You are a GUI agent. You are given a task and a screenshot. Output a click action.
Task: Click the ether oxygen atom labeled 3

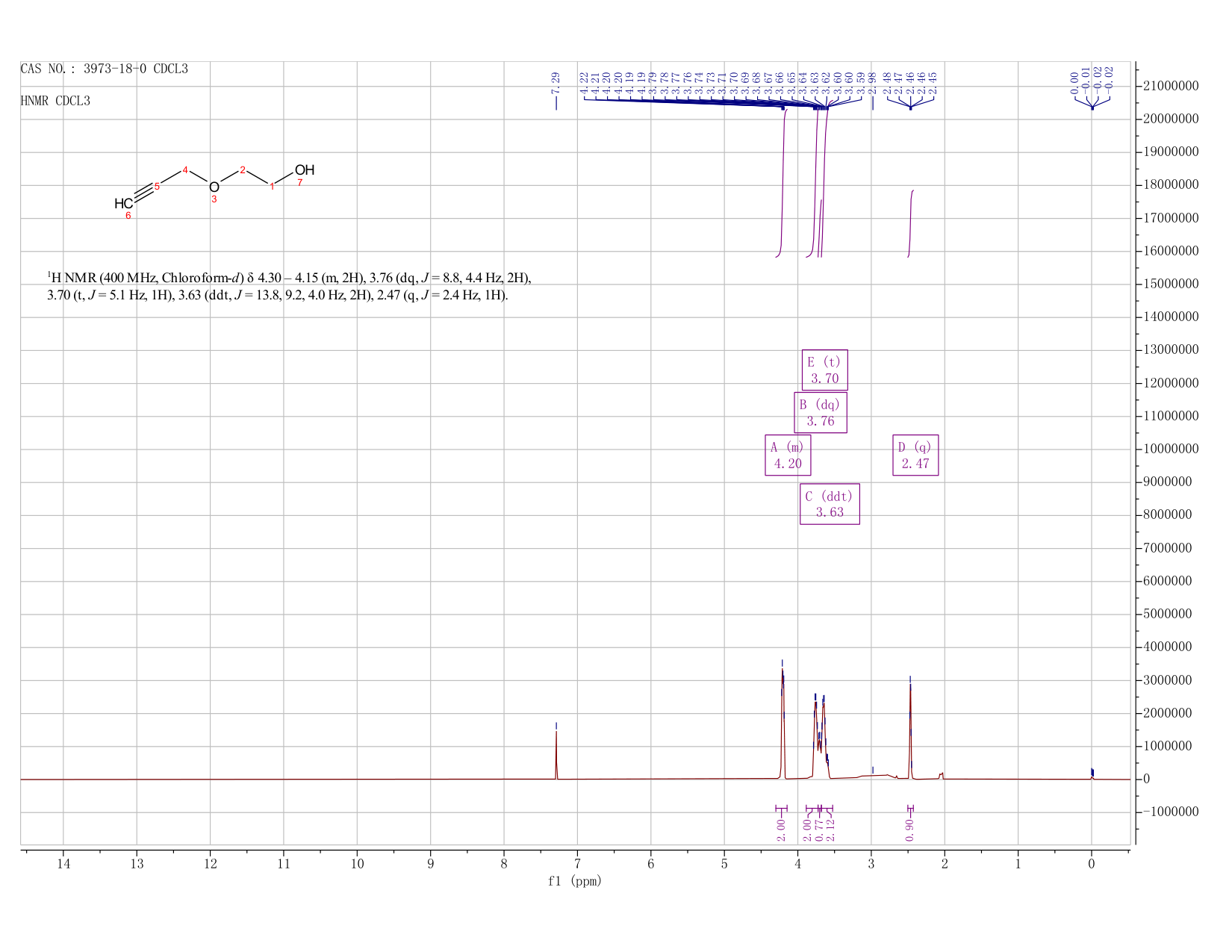tap(214, 187)
